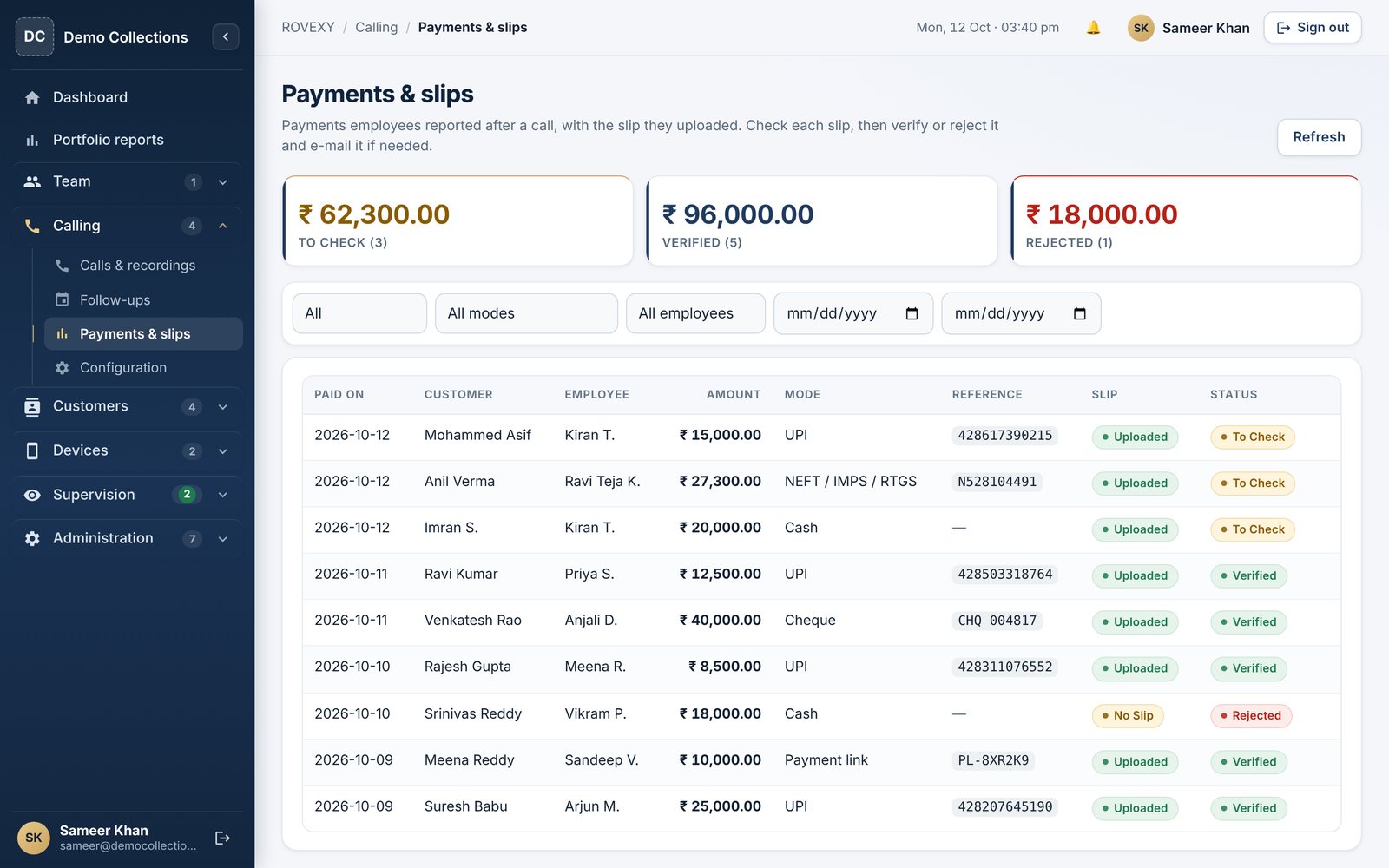Click the sidebar footer logout icon

[x=223, y=838]
